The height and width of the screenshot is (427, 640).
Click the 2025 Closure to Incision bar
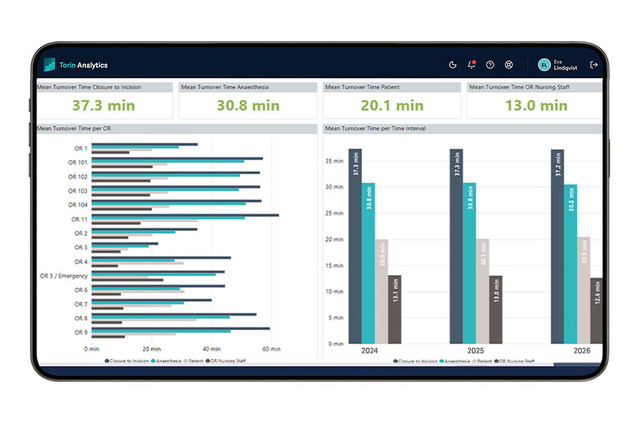(456, 246)
